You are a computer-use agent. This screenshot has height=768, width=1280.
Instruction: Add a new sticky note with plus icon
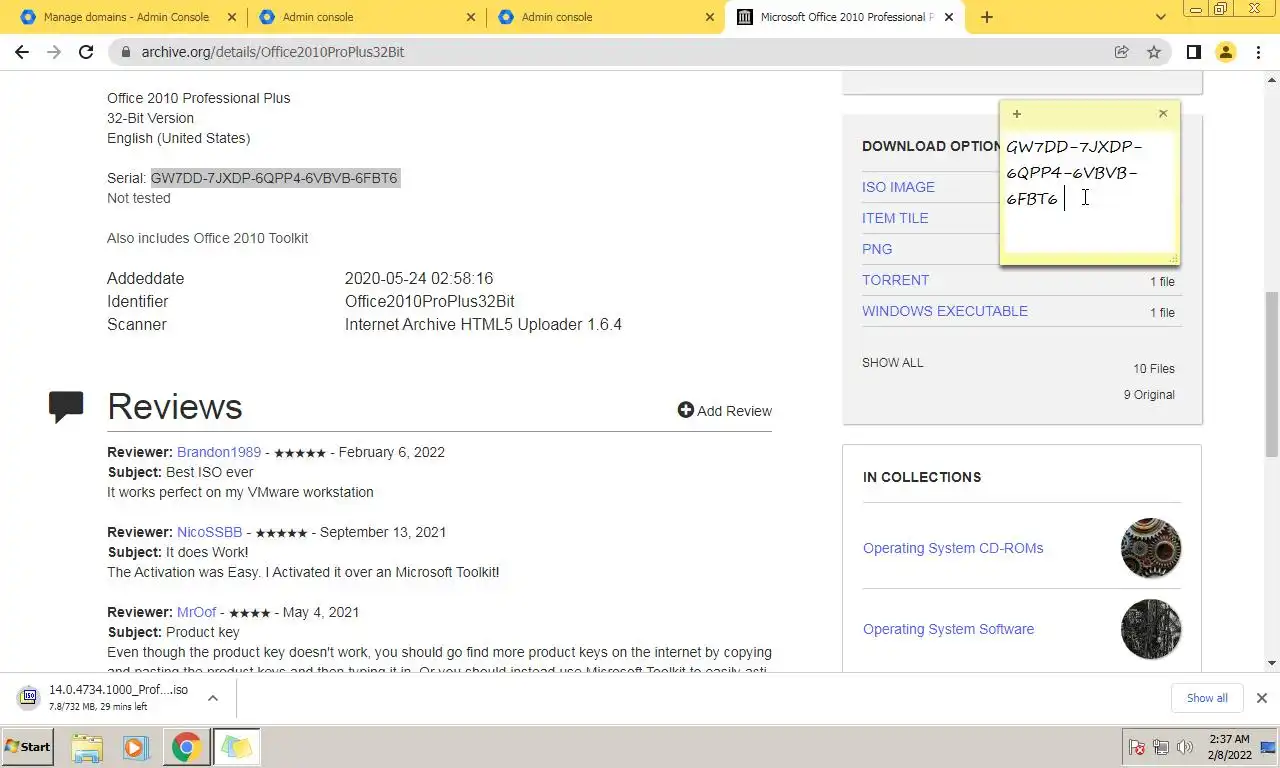tap(1016, 114)
